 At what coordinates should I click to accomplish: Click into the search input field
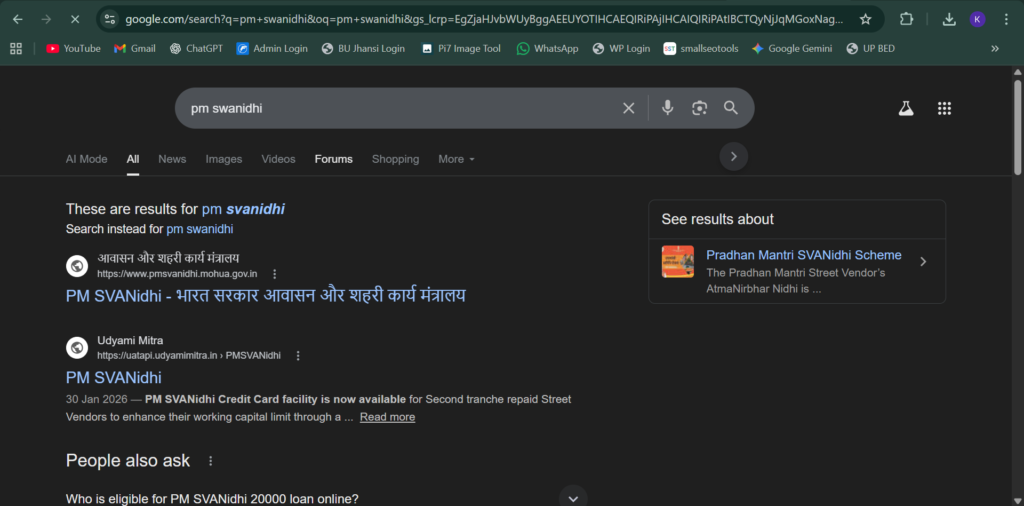400,108
